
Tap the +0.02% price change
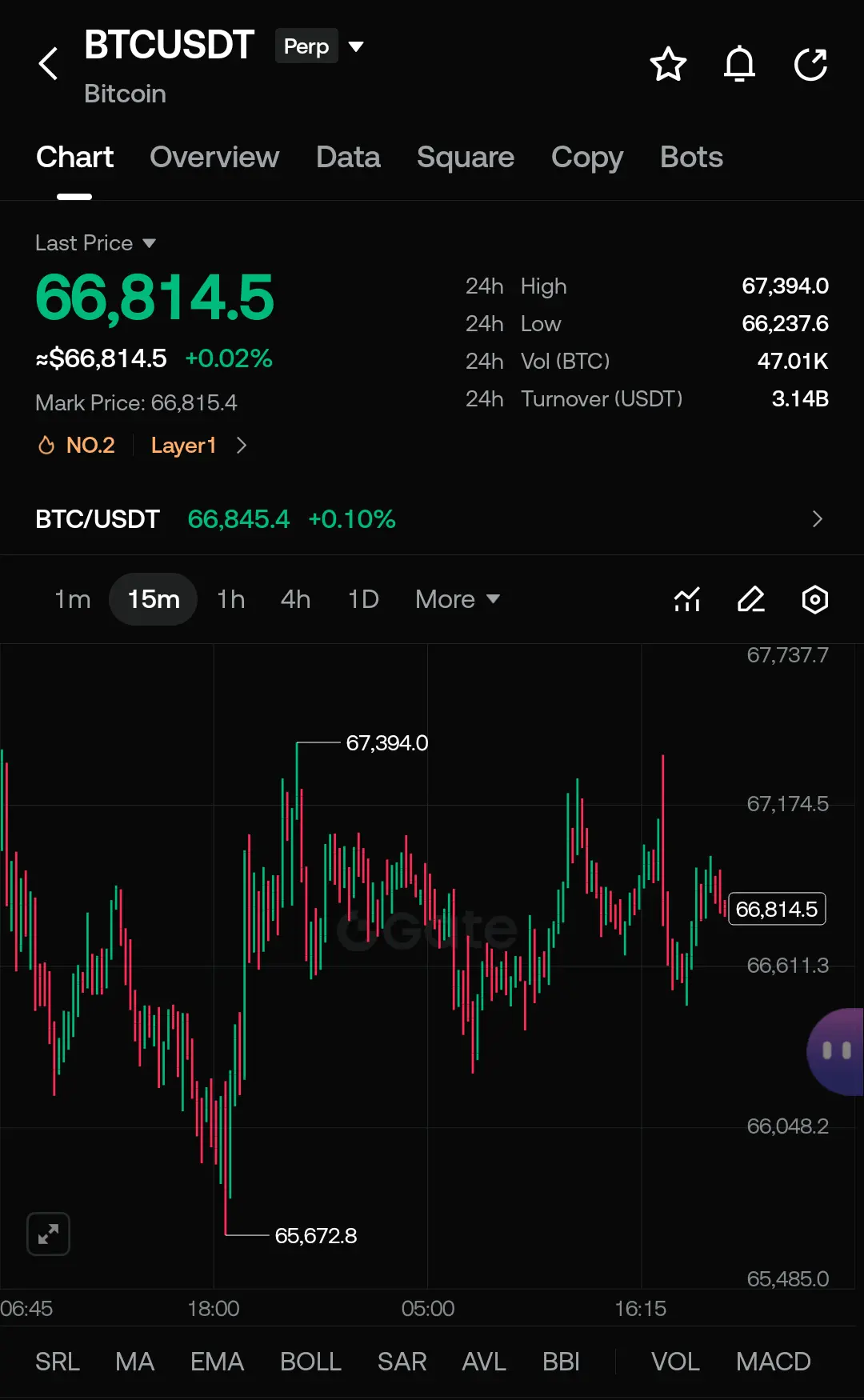click(229, 358)
